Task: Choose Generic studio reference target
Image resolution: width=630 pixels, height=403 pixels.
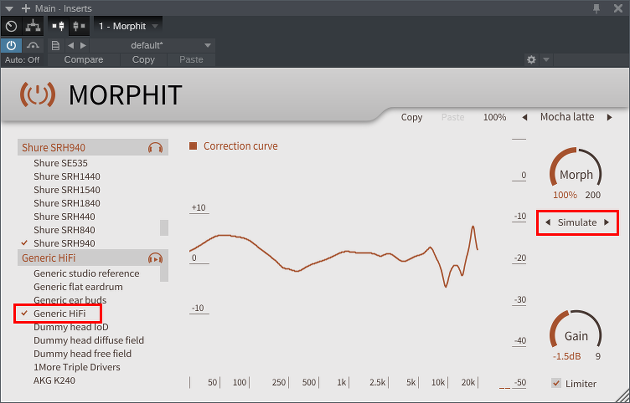Action: point(86,274)
